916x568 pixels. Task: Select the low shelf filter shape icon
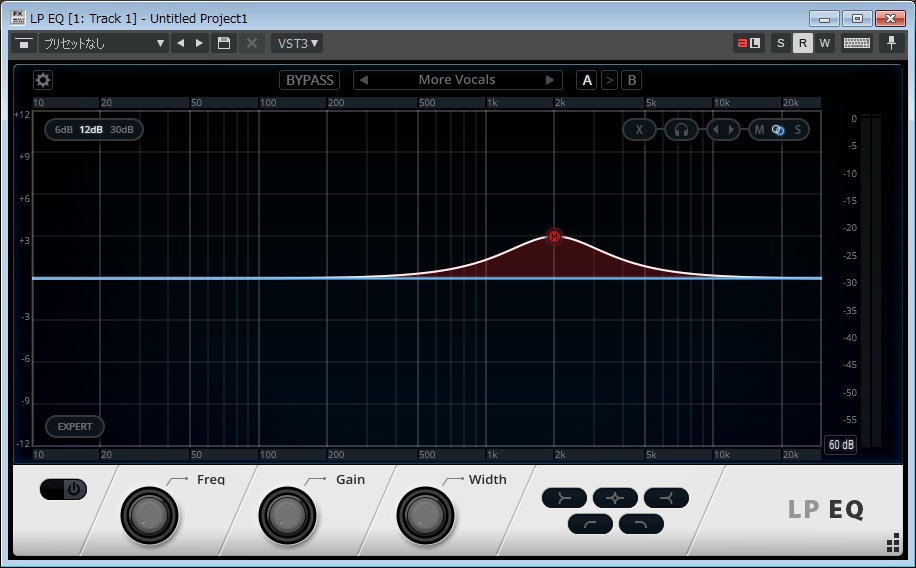[x=565, y=497]
